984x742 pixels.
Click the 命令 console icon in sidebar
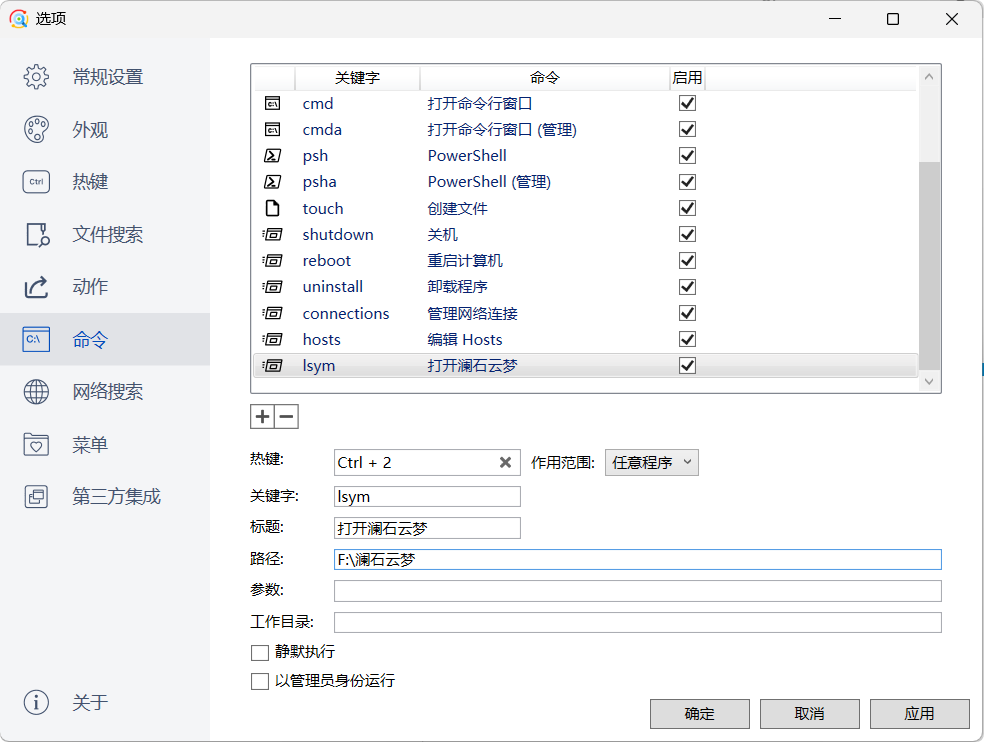(36, 339)
